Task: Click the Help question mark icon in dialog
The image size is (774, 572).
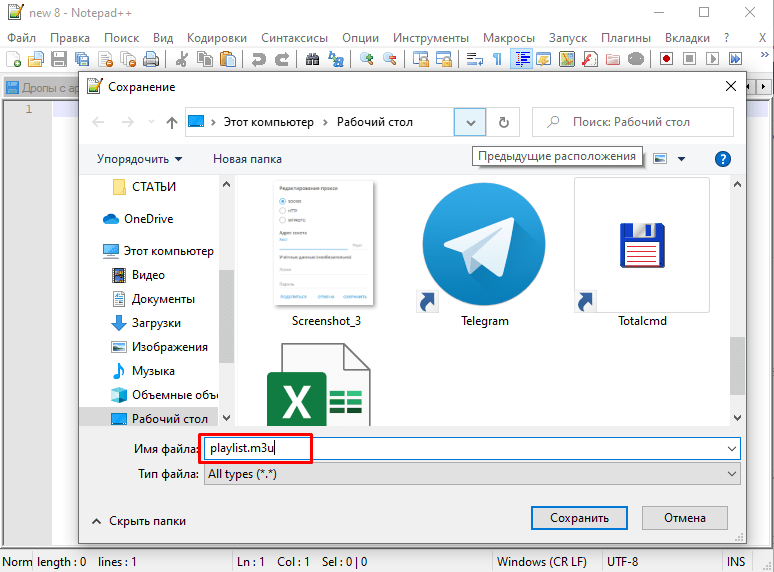Action: (x=723, y=159)
